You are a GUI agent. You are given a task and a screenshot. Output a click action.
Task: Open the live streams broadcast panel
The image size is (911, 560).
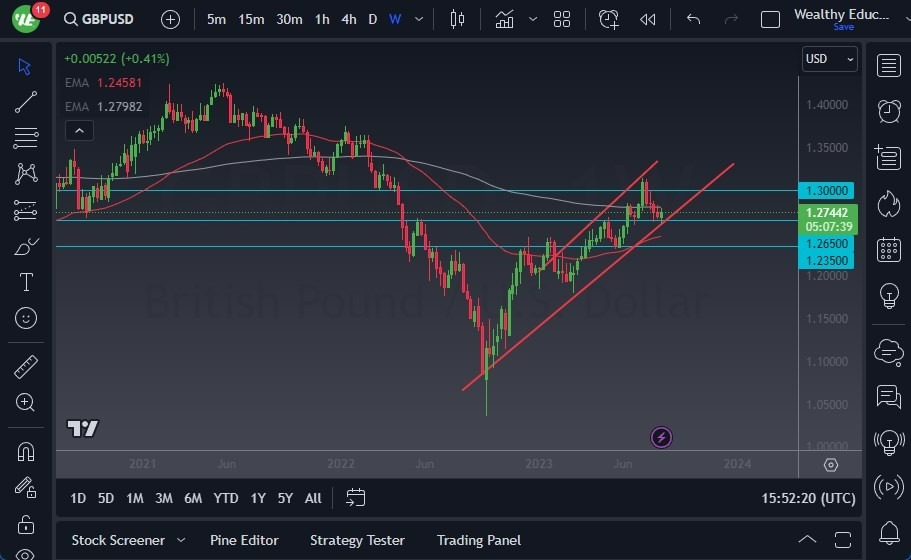point(889,487)
